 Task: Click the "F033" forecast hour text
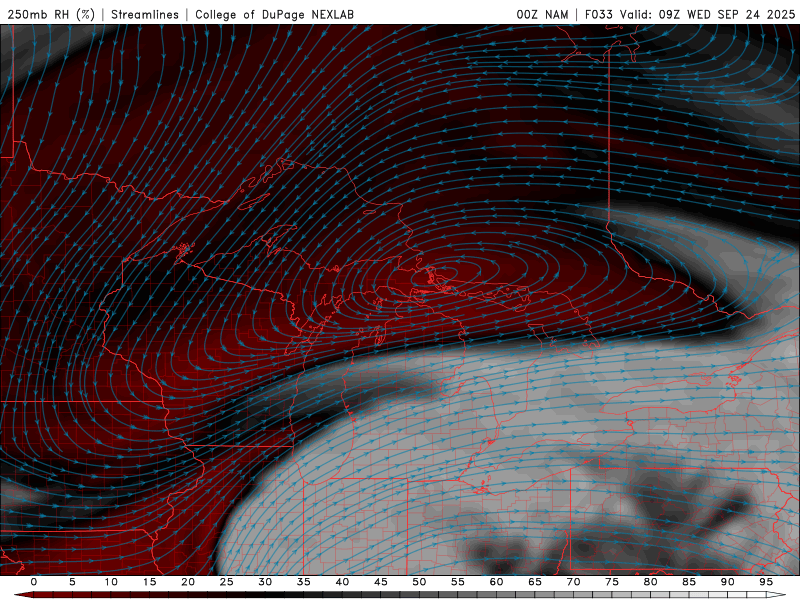click(x=598, y=14)
